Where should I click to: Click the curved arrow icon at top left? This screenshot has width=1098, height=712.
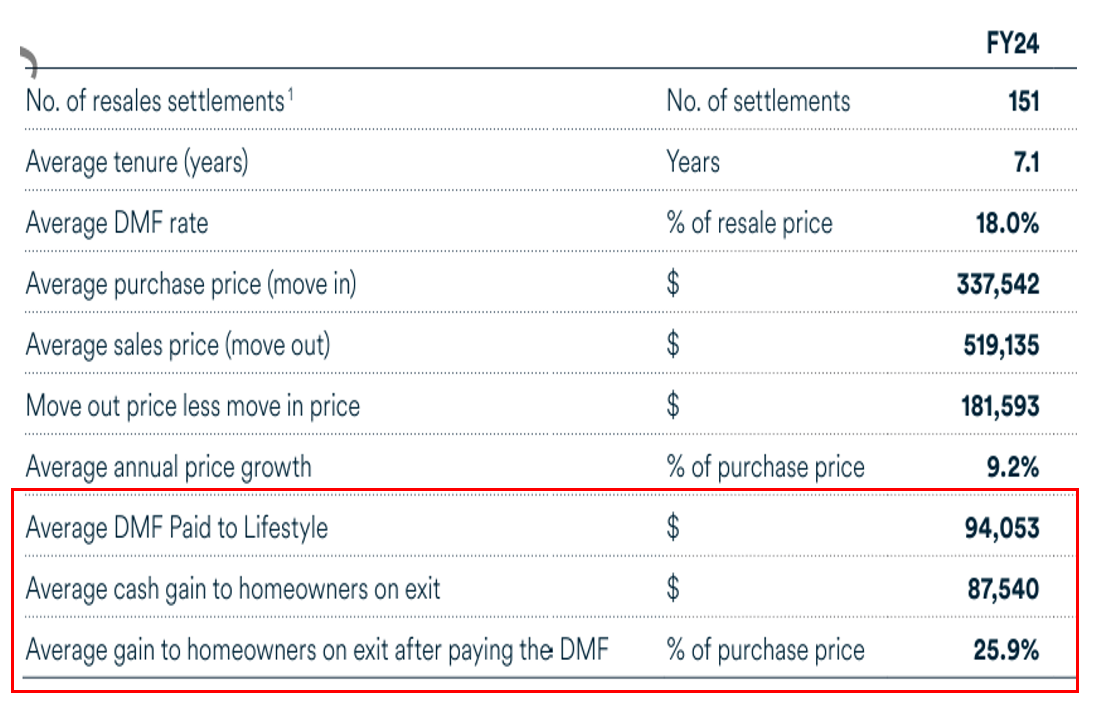pos(29,63)
